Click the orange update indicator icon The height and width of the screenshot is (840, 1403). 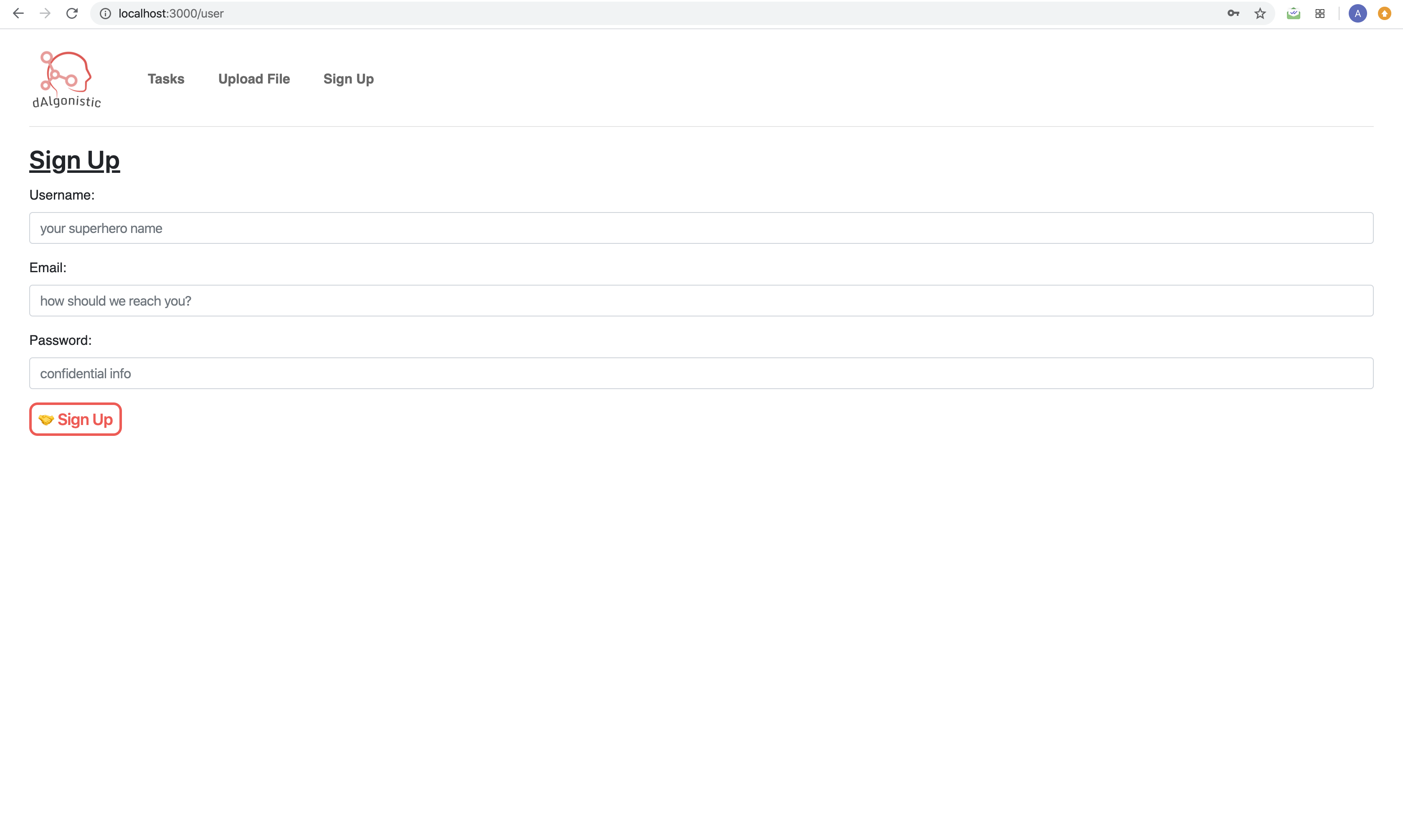pyautogui.click(x=1384, y=14)
